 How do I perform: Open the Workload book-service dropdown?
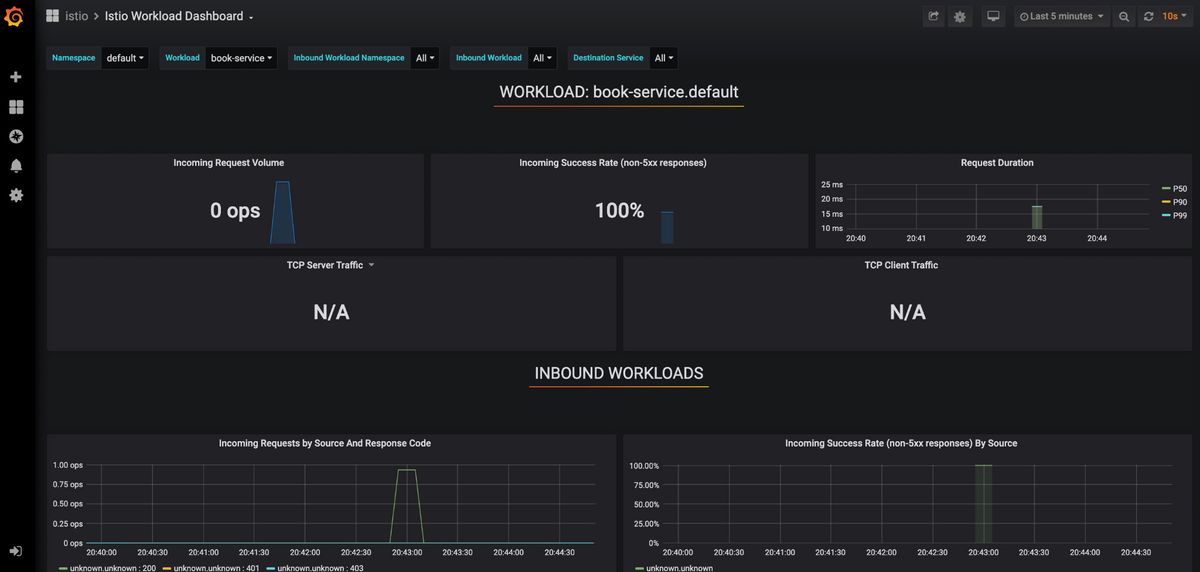tap(241, 58)
